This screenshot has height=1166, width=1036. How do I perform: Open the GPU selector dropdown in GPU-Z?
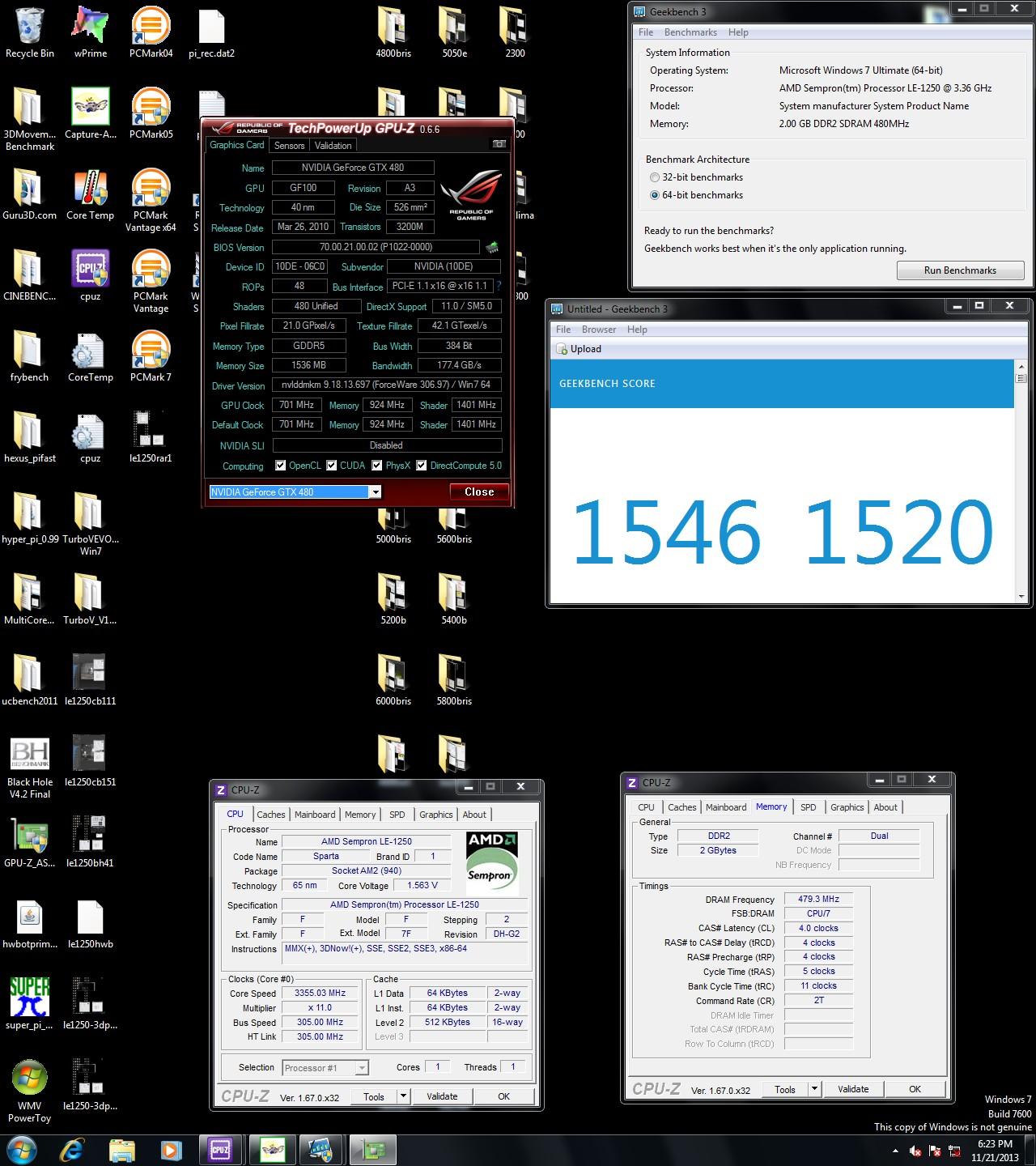375,492
